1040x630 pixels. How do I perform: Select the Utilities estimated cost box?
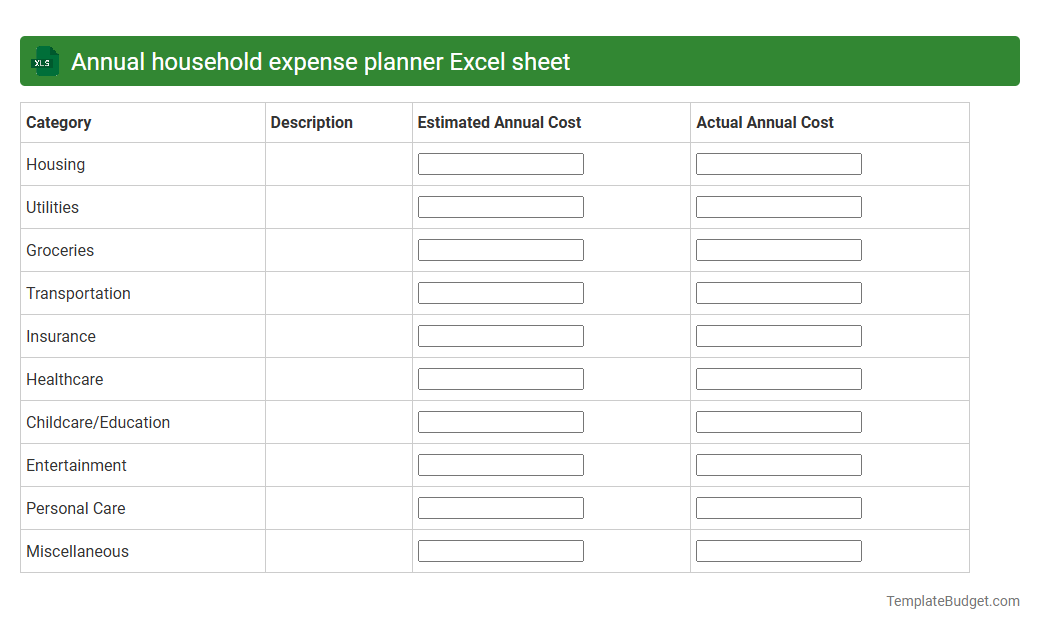coord(500,206)
